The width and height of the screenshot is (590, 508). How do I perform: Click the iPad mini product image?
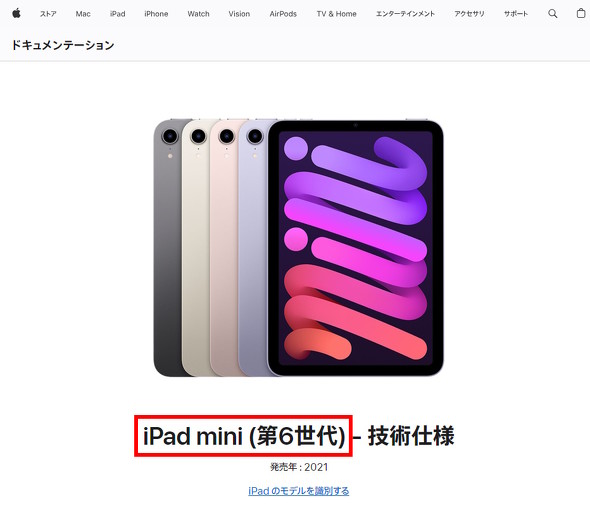click(x=298, y=248)
